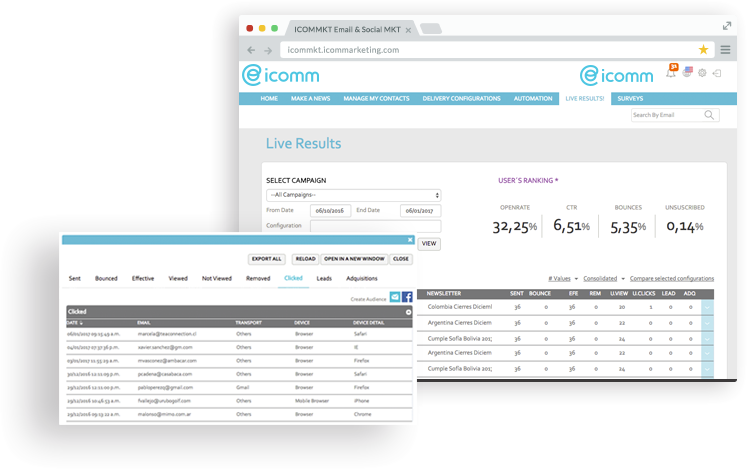Click the TRANSPORT column header
747x469 pixels.
249,323
